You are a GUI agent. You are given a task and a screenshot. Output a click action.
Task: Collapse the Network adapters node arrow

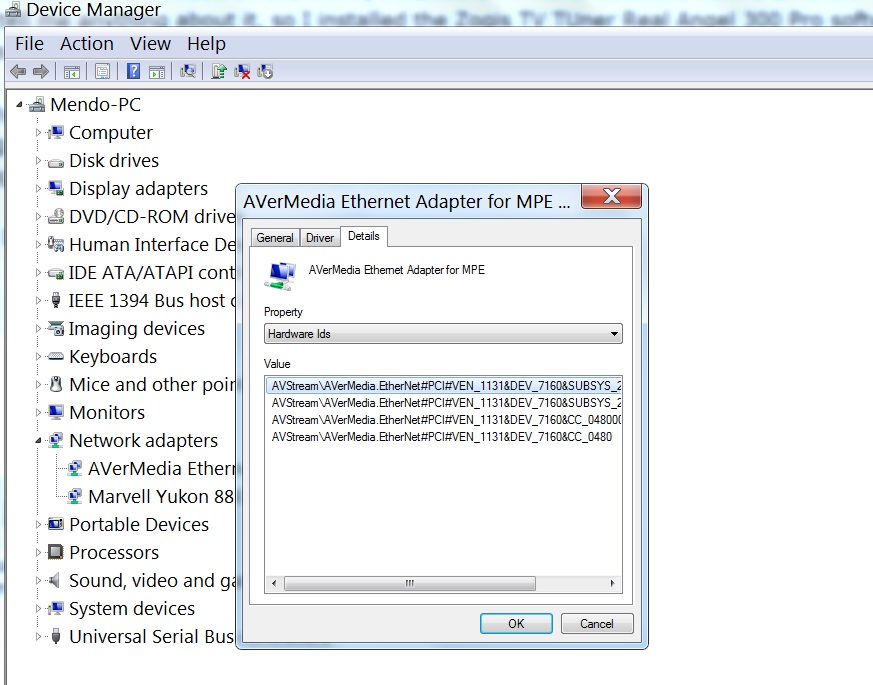38,441
